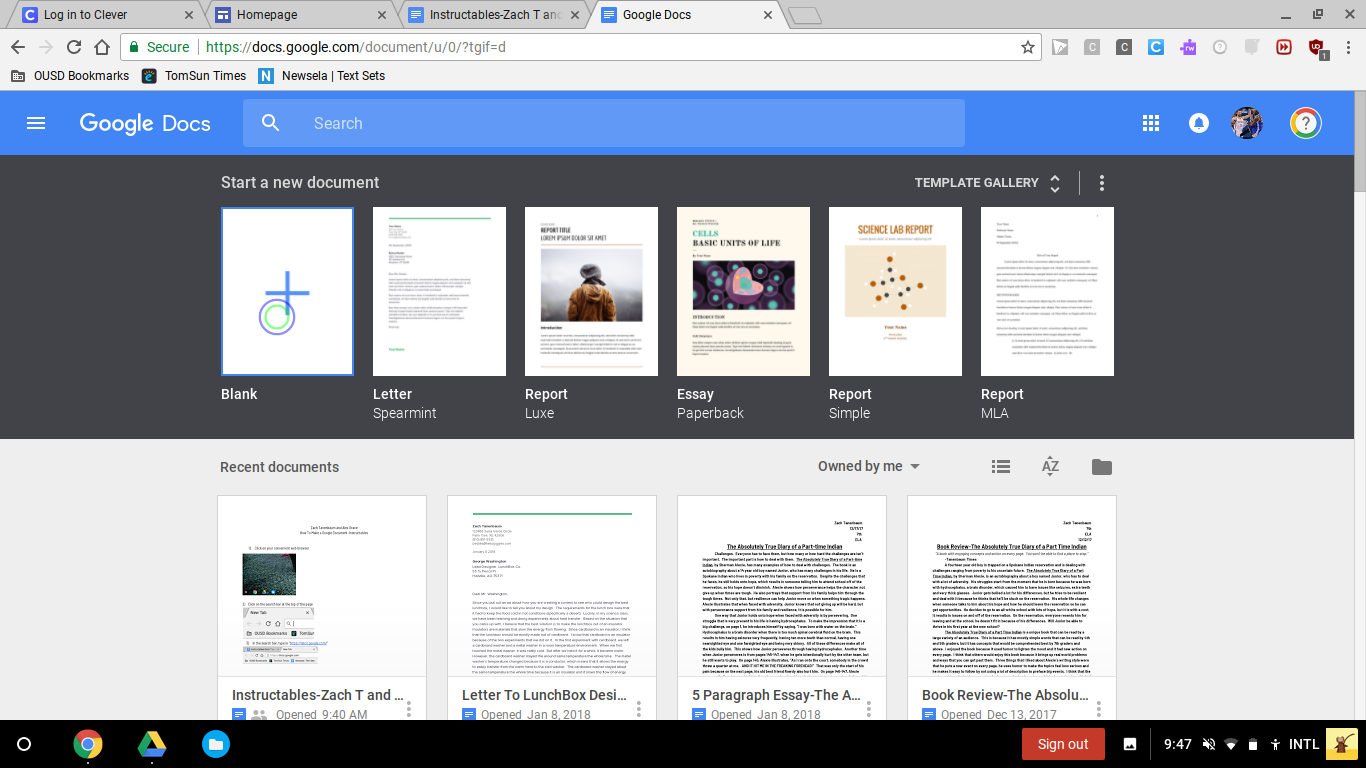Go back with the browser arrow
Image resolution: width=1366 pixels, height=768 pixels.
[19, 47]
